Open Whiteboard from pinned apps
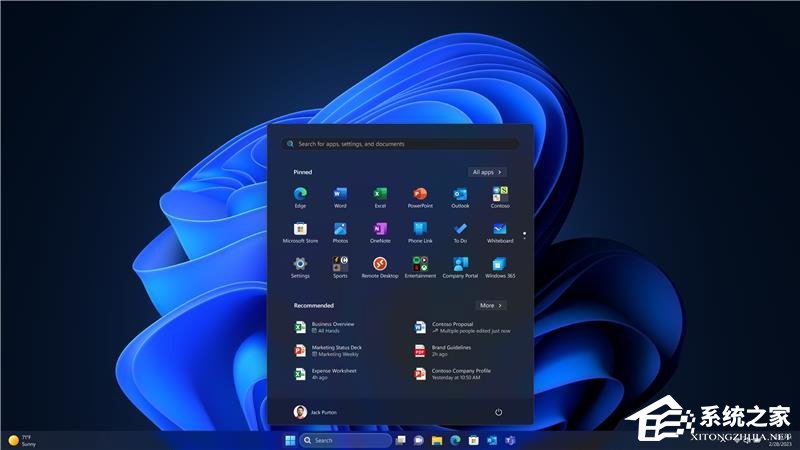 pos(500,233)
